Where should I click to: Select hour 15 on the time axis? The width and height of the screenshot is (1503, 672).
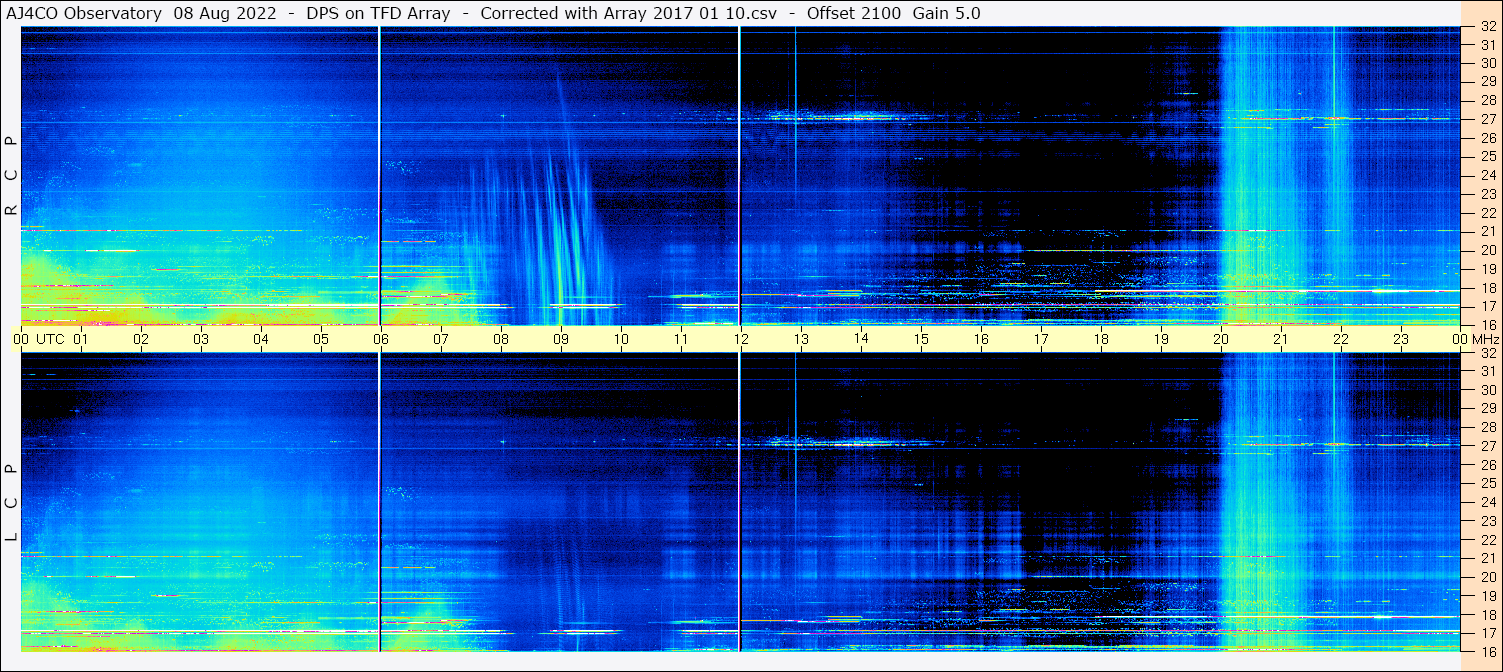click(x=921, y=339)
